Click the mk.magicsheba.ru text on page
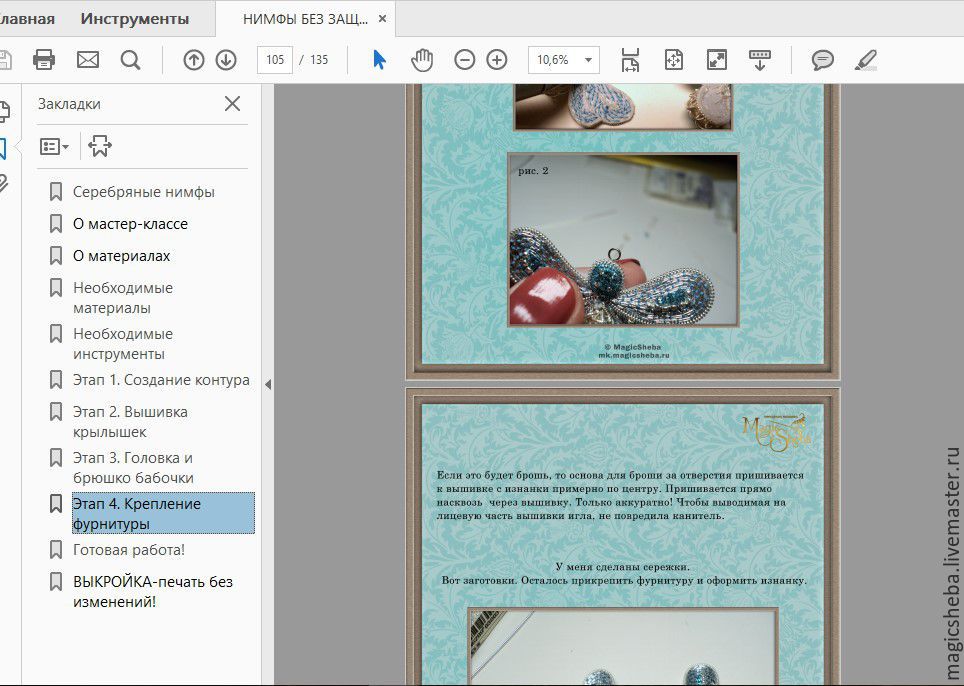964x686 pixels. pyautogui.click(x=634, y=355)
